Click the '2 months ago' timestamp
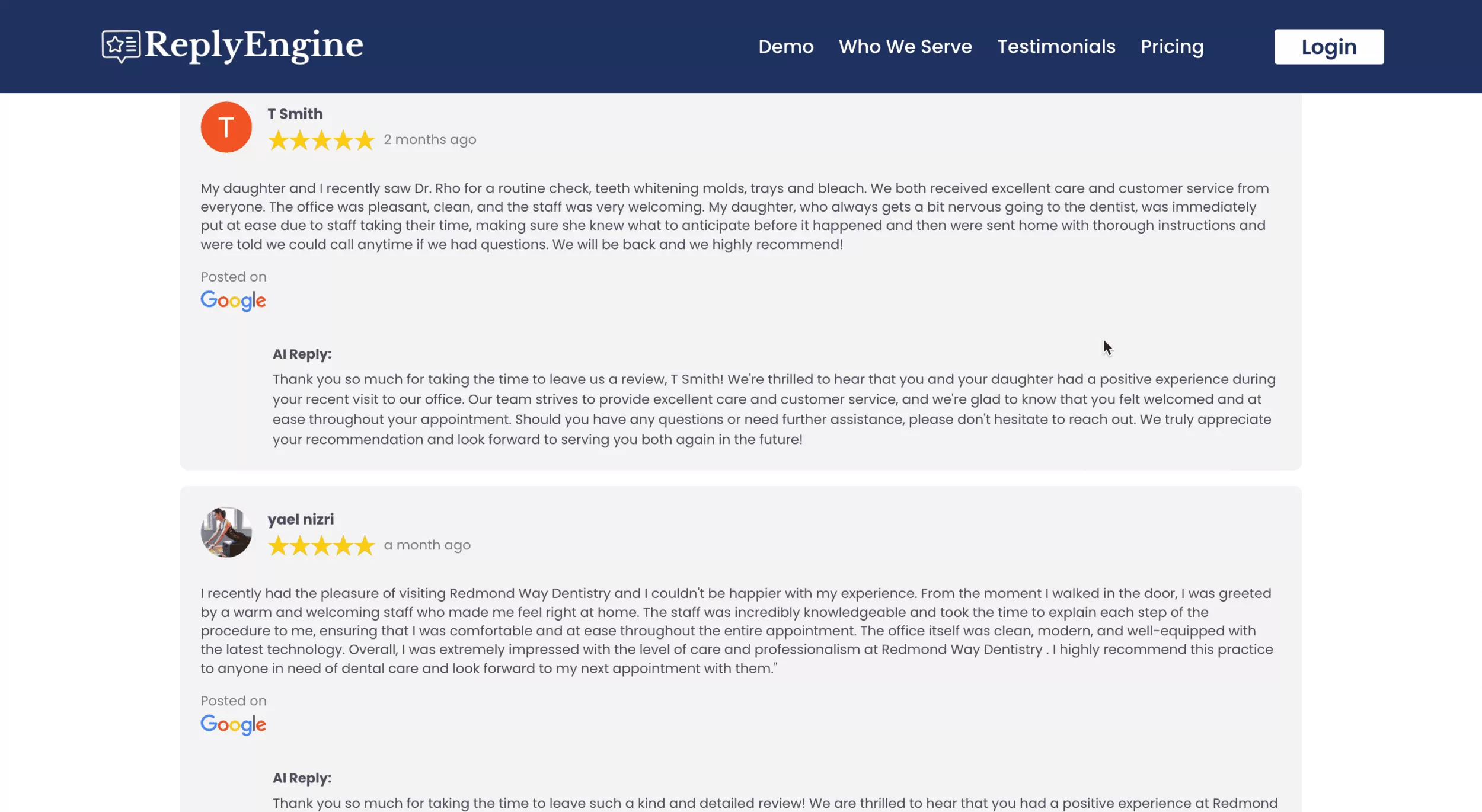 430,140
